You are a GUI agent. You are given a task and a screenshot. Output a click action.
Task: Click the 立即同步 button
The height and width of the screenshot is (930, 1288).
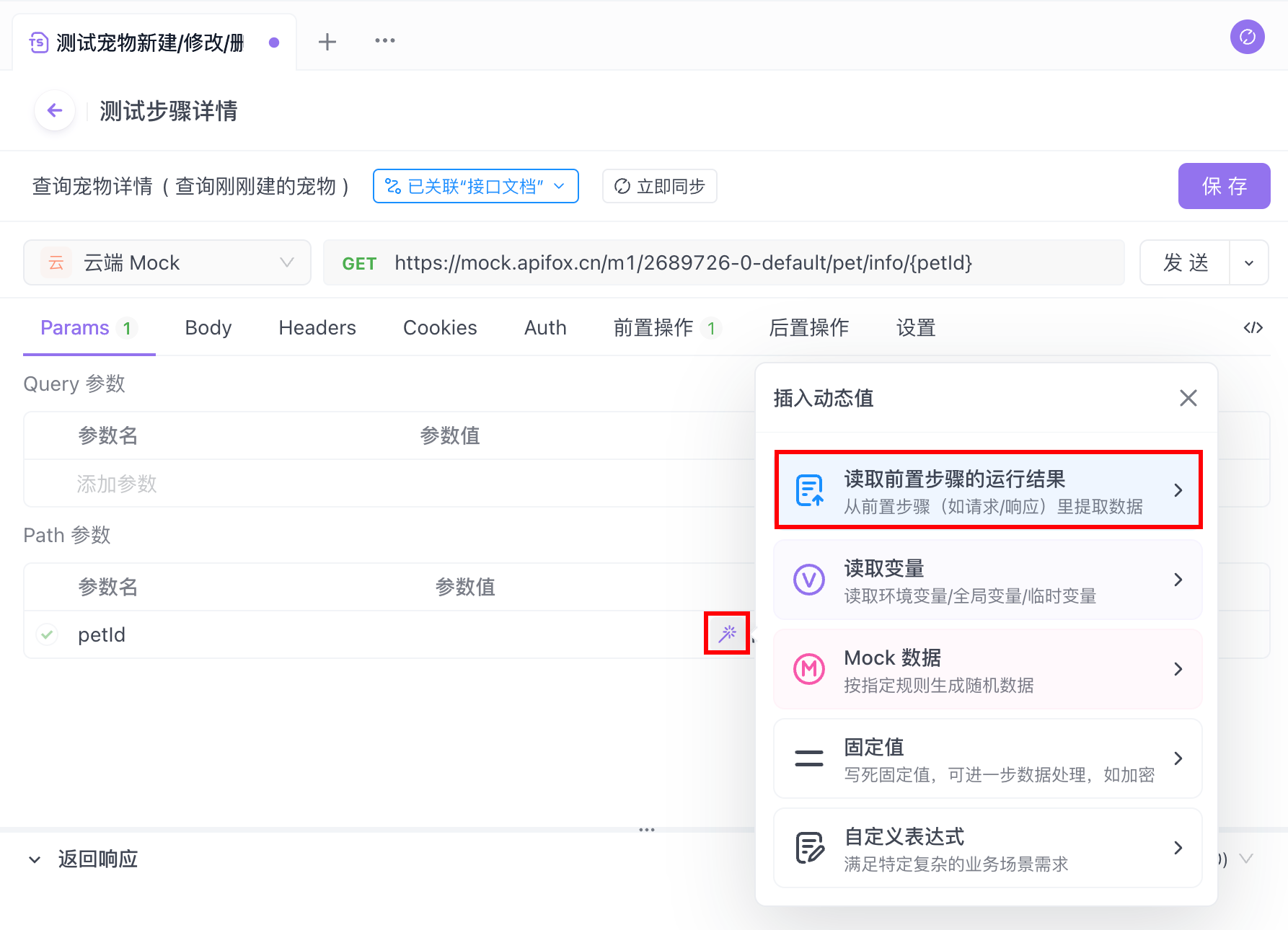click(x=659, y=187)
